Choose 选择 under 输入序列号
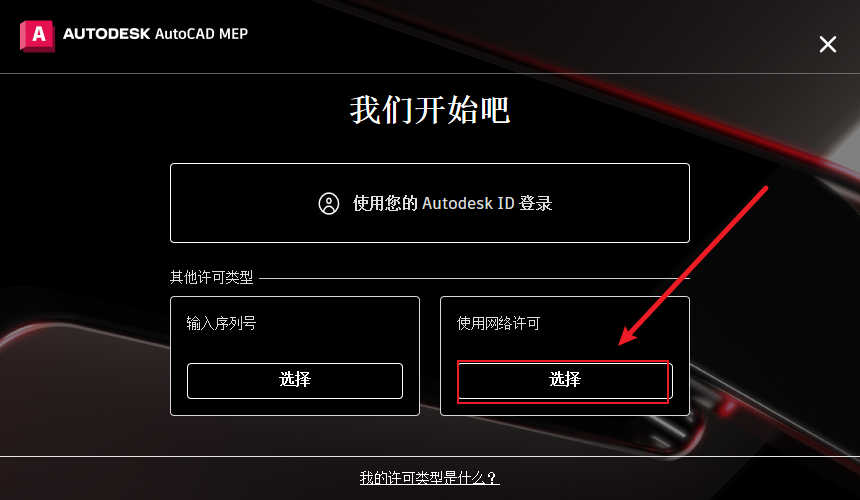This screenshot has width=860, height=500. coord(295,380)
